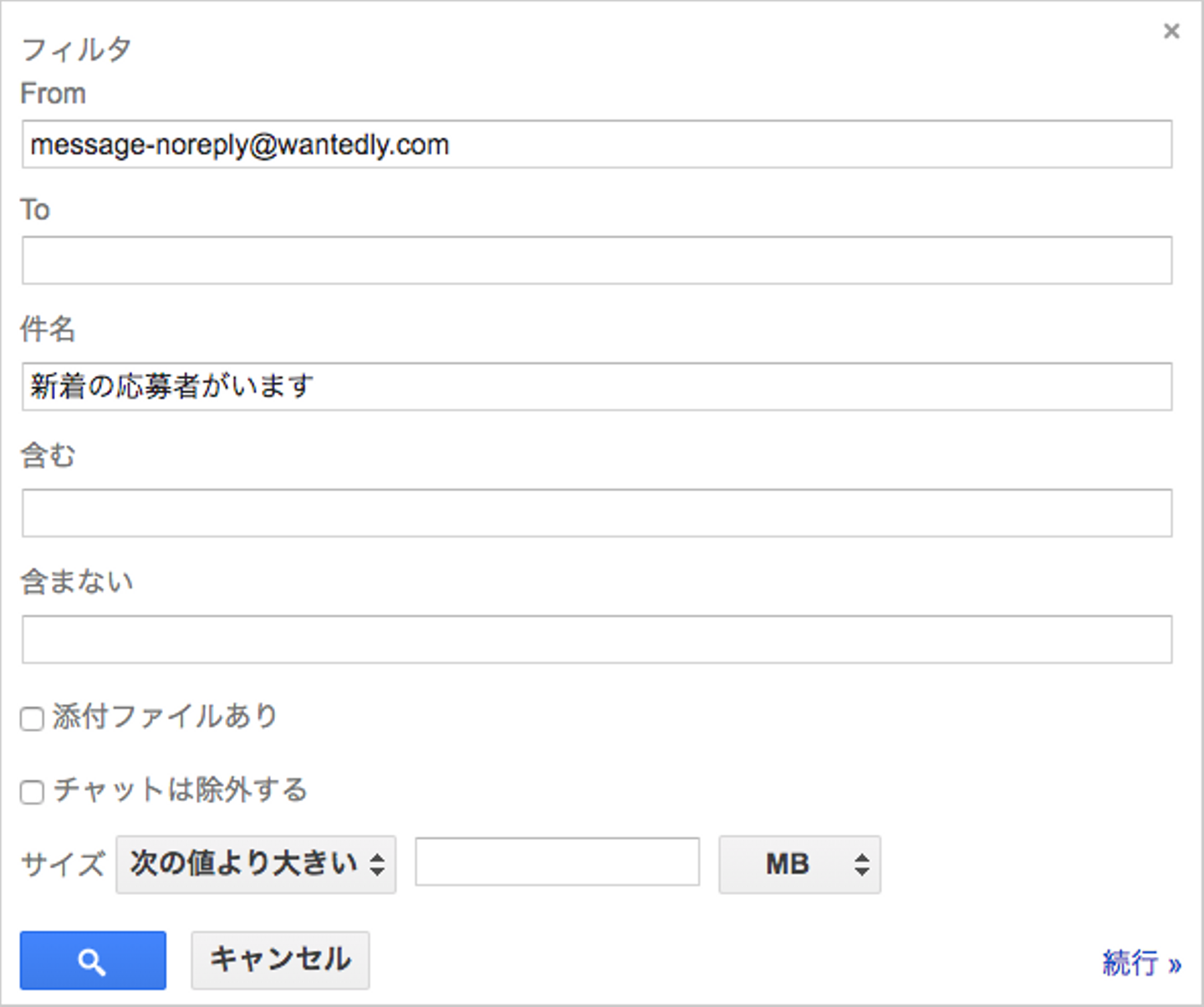
Task: Click the size value input box
Action: (x=557, y=861)
